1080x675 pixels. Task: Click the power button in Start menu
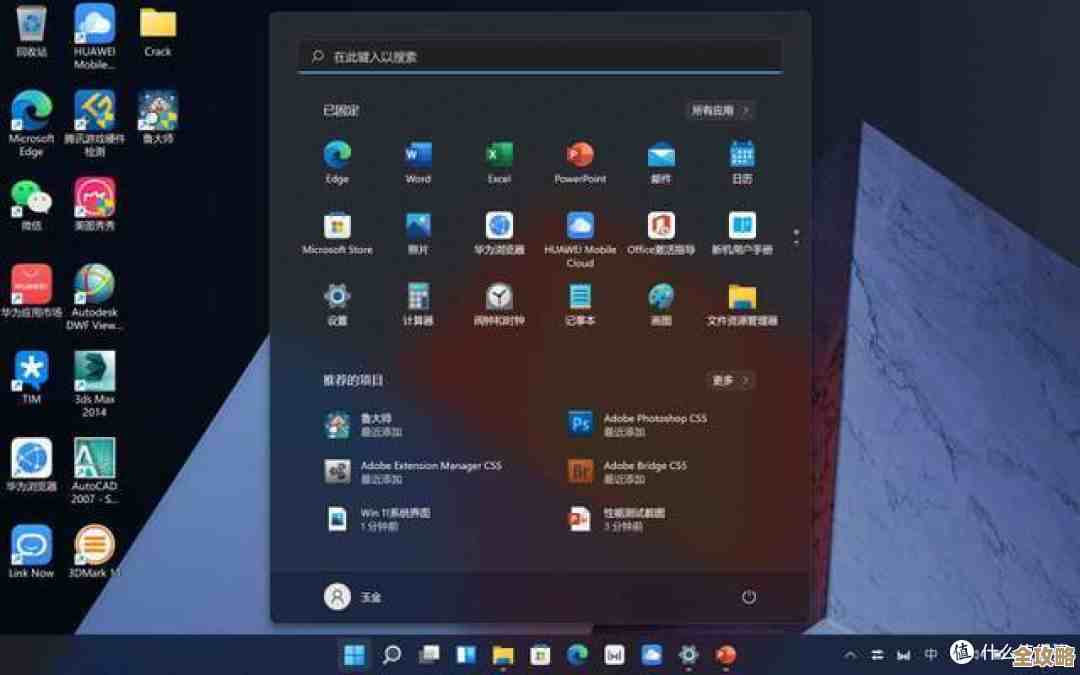(749, 597)
